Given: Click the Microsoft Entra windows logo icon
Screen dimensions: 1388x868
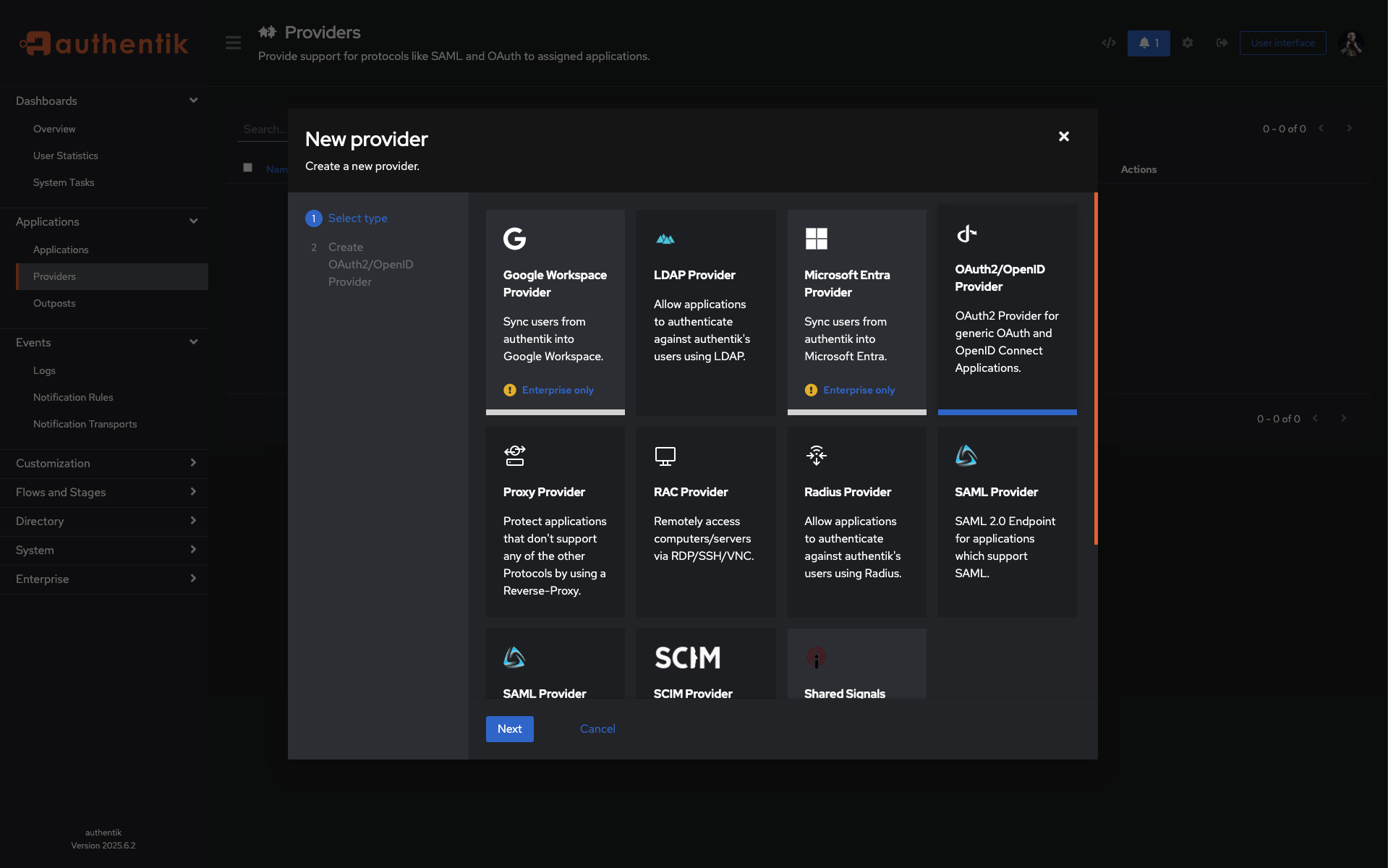Looking at the screenshot, I should (816, 238).
